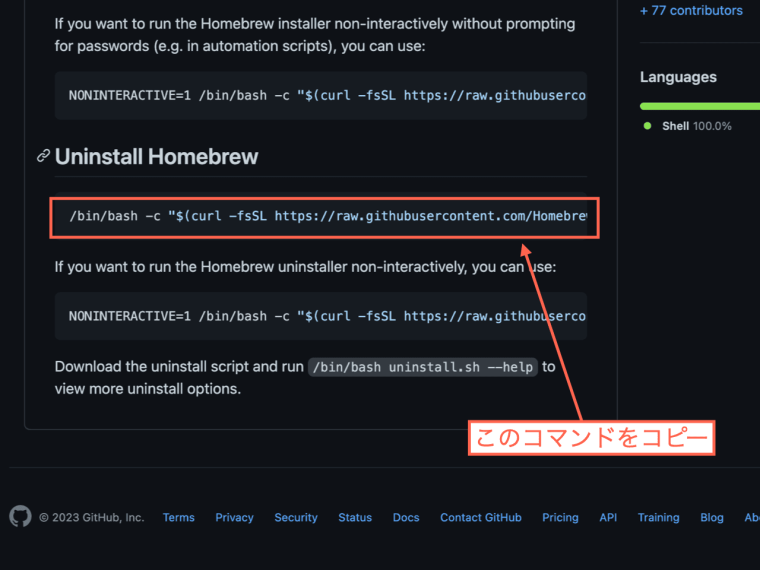Open the Blog footer link
Viewport: 760px width, 570px height.
[x=712, y=518]
